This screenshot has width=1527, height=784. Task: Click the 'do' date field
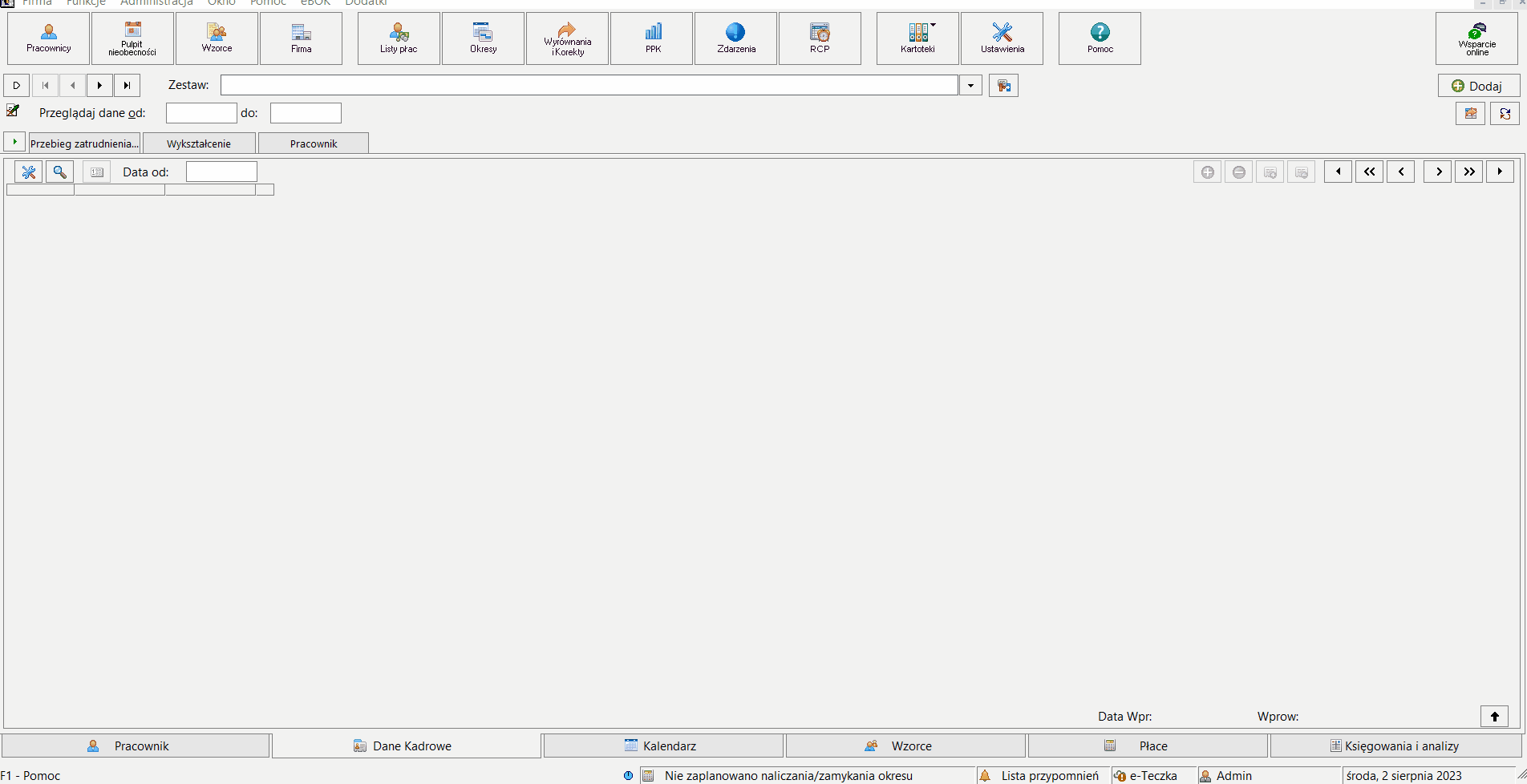click(x=306, y=113)
